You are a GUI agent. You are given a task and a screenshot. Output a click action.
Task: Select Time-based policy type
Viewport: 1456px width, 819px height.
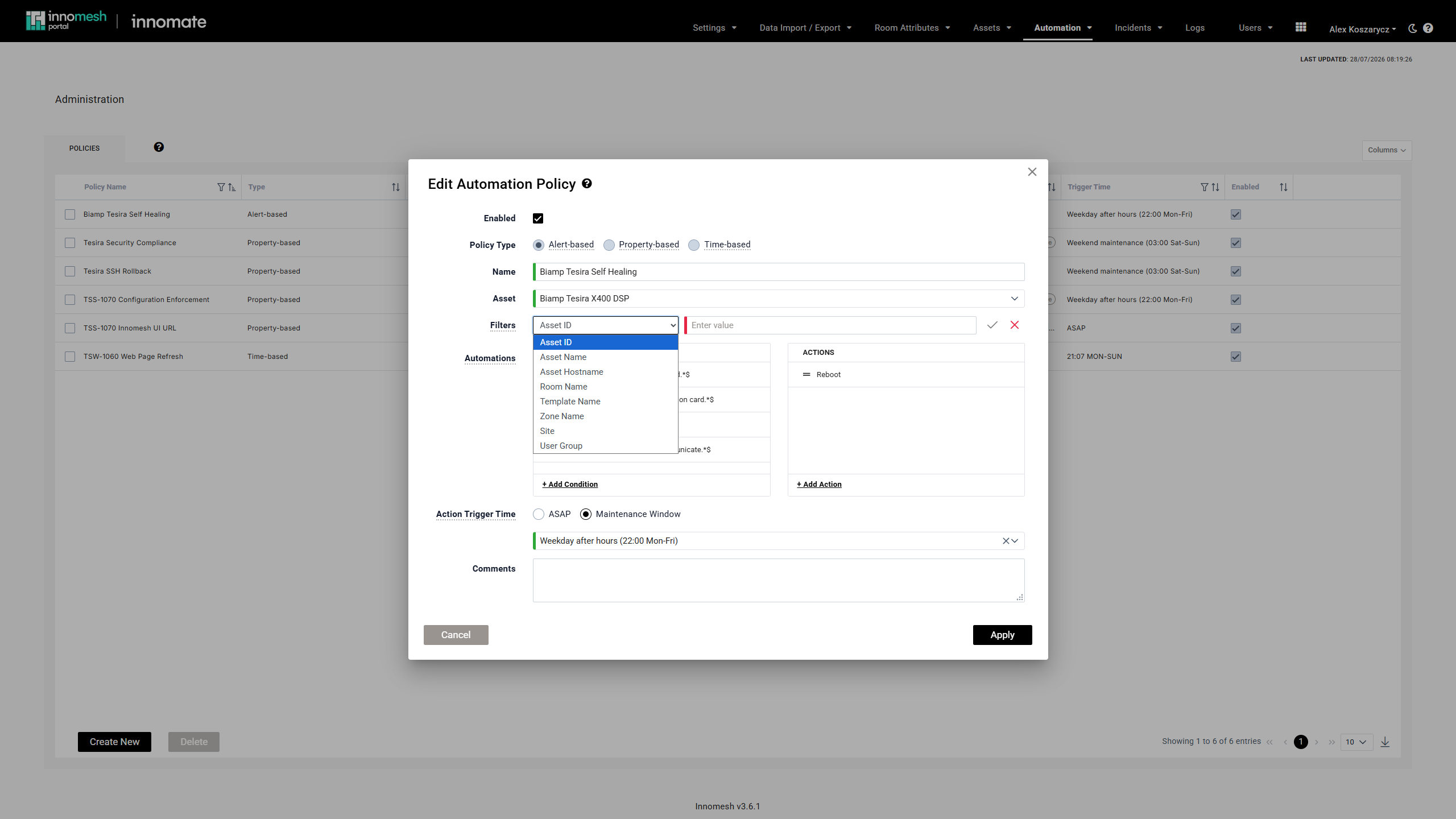[x=694, y=245]
